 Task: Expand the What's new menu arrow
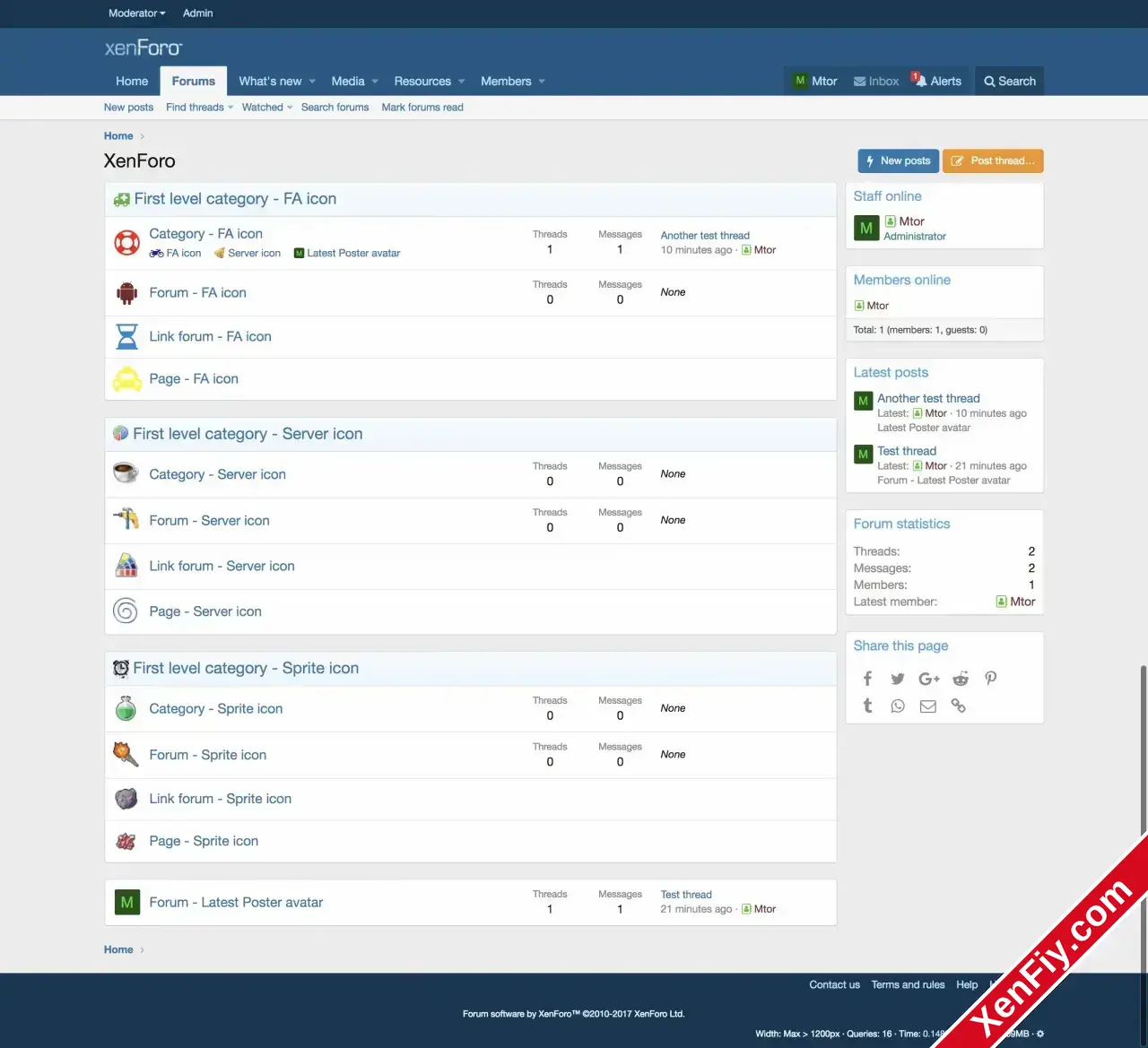coord(312,82)
